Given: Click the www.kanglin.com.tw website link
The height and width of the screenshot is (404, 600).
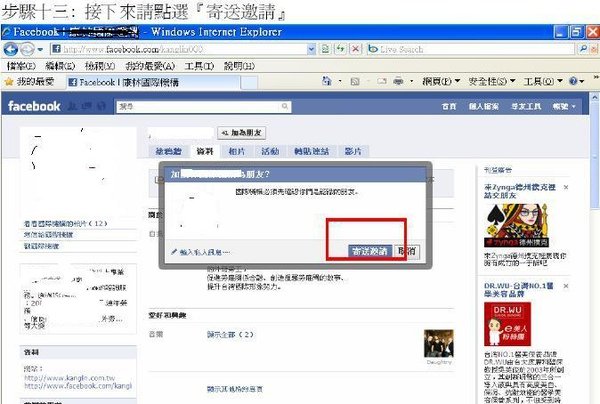Looking at the screenshot, I should pyautogui.click(x=69, y=378).
